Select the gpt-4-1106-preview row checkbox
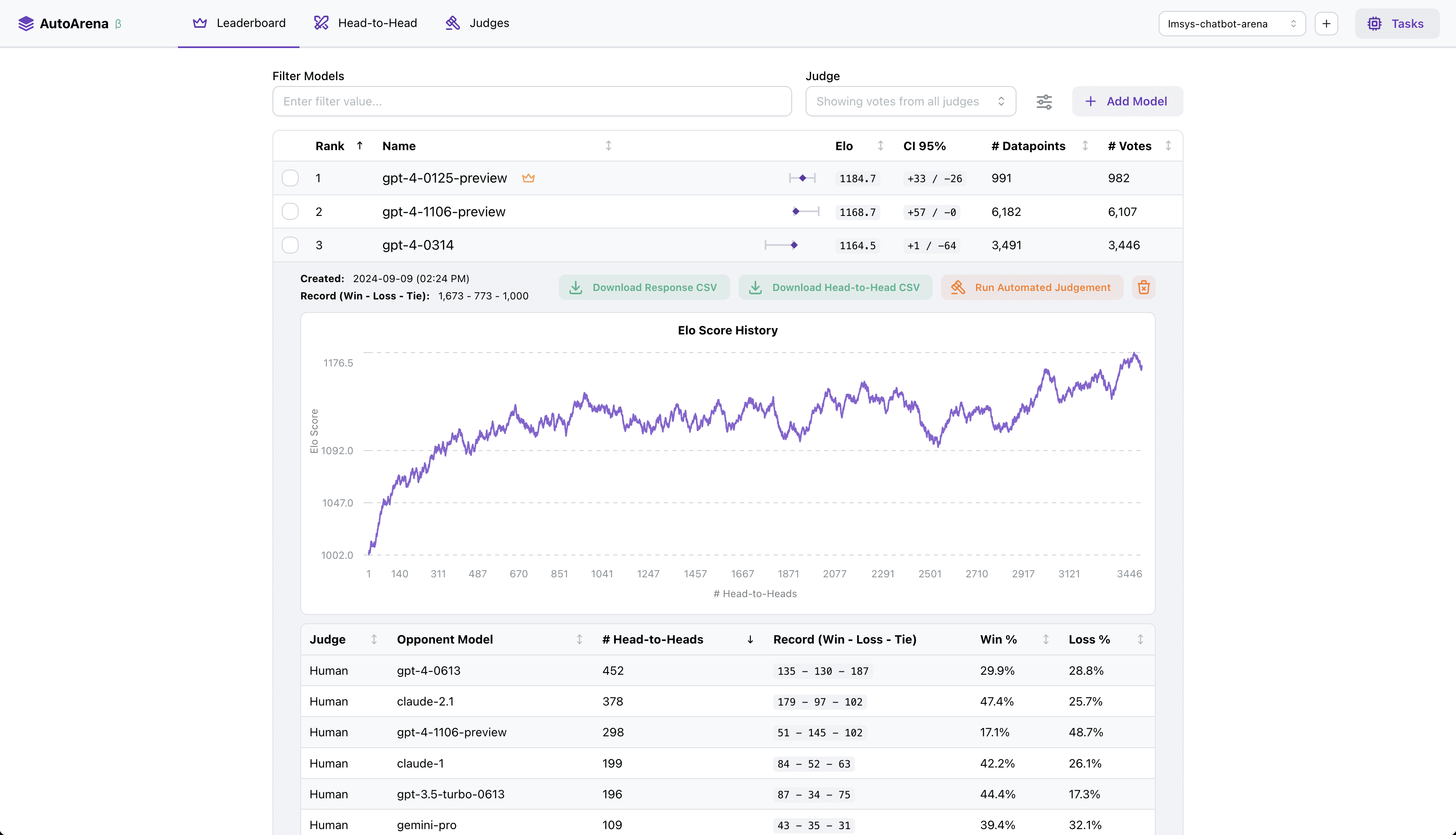1456x835 pixels. (290, 212)
